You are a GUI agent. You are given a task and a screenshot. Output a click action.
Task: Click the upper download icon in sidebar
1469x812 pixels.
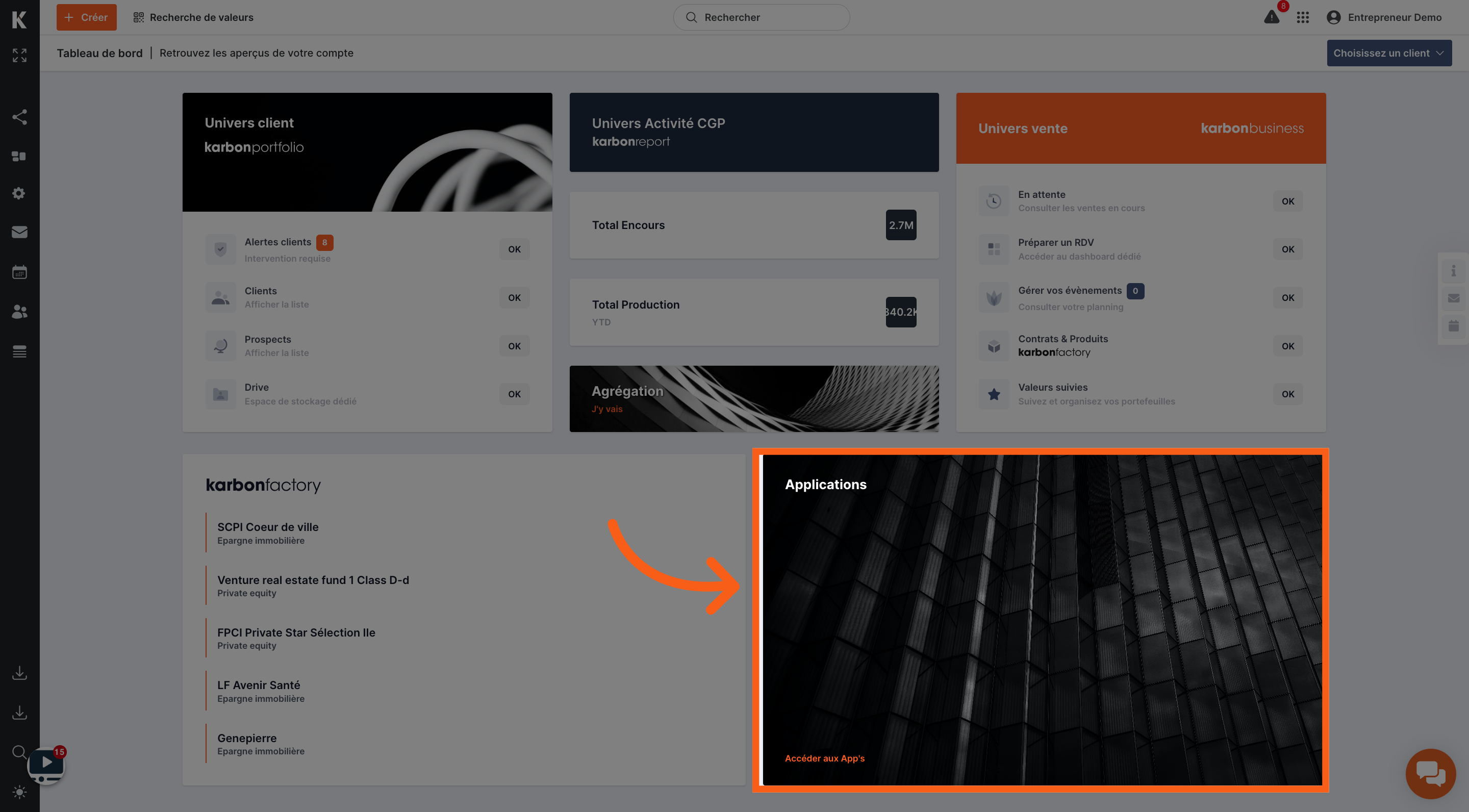coord(19,673)
